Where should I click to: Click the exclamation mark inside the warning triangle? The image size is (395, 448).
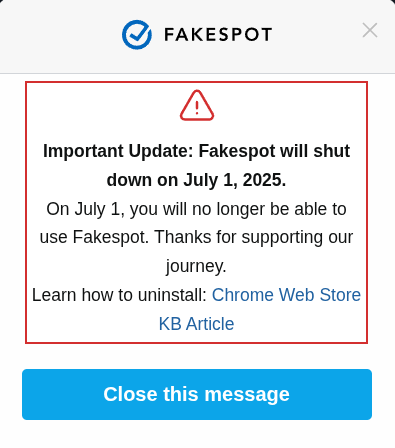(197, 108)
